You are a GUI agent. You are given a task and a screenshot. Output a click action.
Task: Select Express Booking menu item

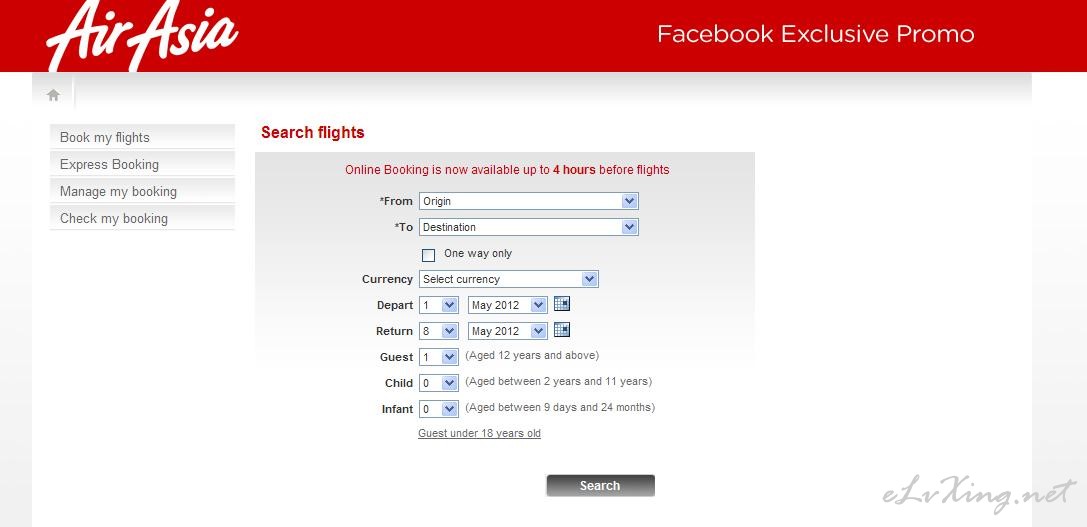point(142,164)
